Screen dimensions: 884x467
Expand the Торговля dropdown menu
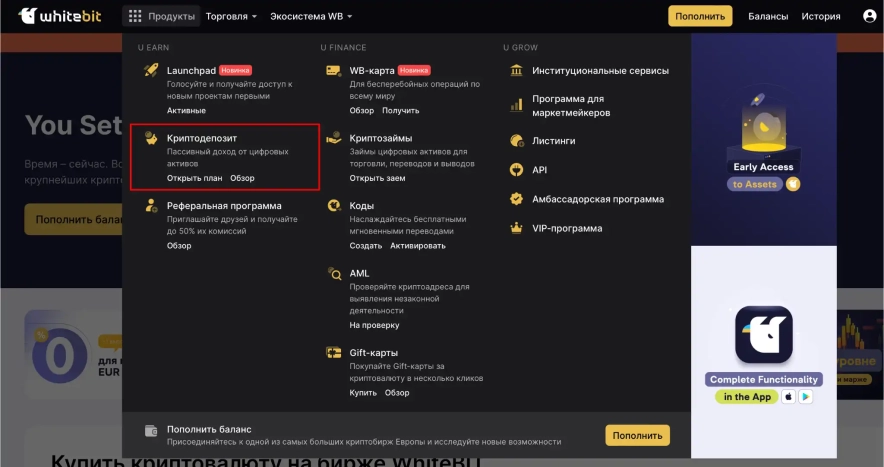[x=231, y=17]
